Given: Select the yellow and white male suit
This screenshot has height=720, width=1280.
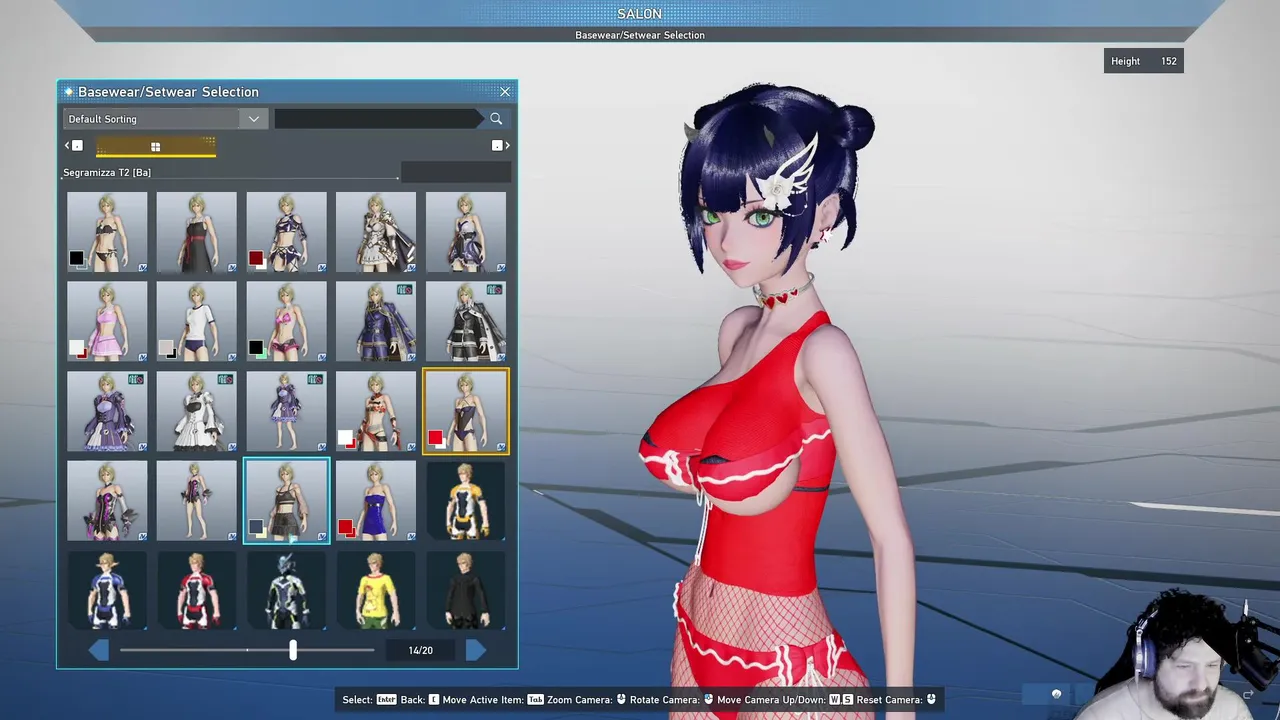Looking at the screenshot, I should (x=466, y=500).
